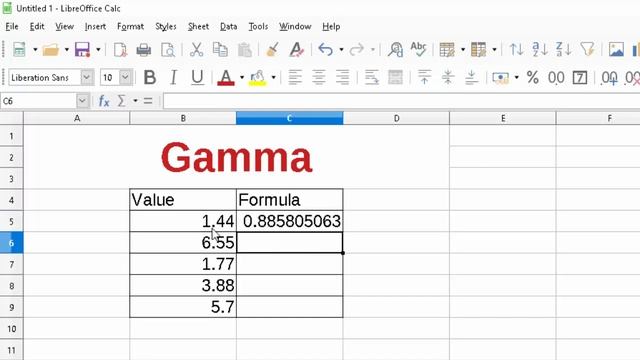The height and width of the screenshot is (360, 640).
Task: Add a decimal place
Action: click(x=609, y=78)
